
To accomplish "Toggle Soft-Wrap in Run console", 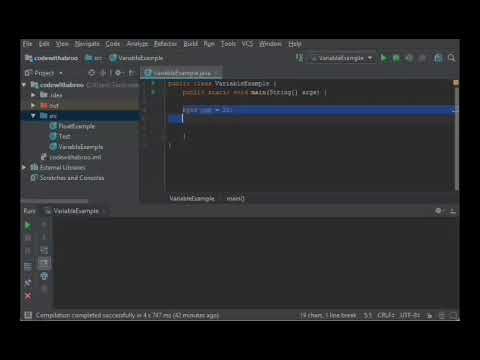I will point(44,250).
